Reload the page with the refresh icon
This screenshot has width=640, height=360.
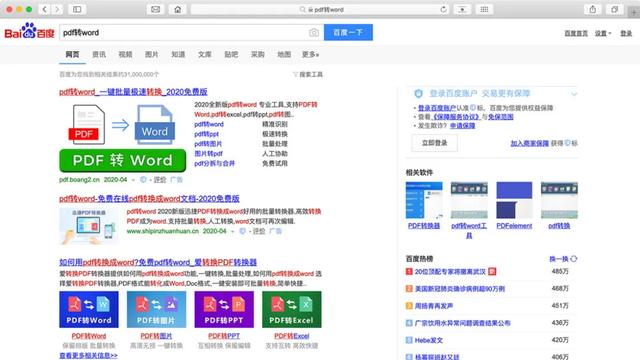coord(443,9)
